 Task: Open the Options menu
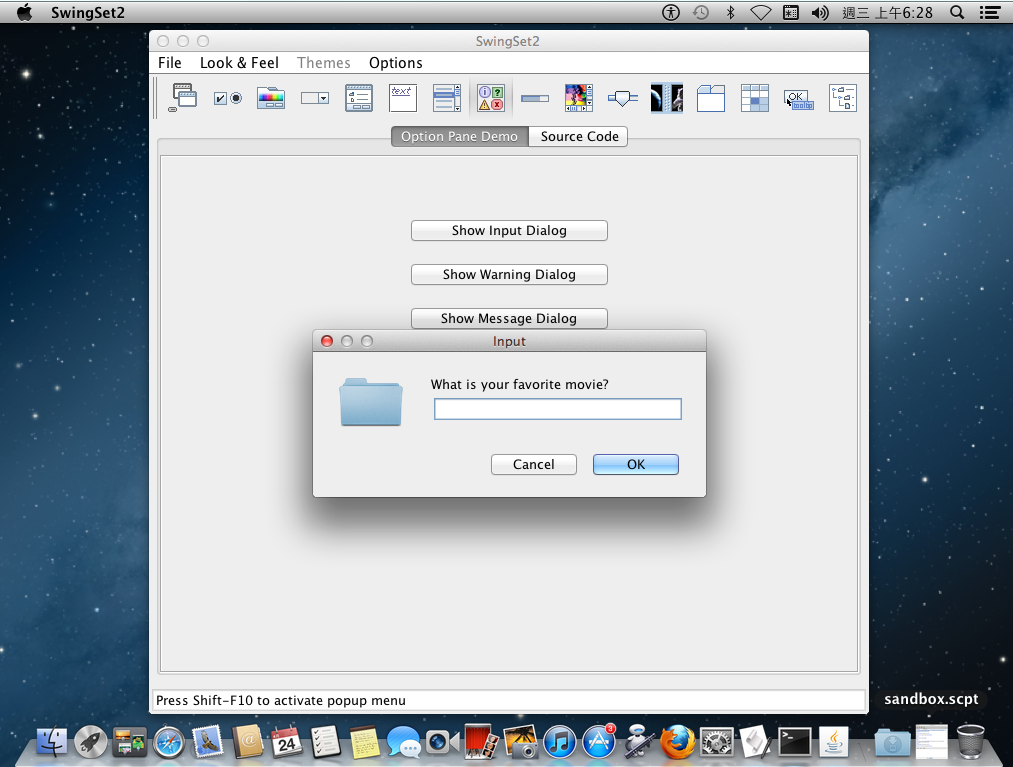pos(395,63)
